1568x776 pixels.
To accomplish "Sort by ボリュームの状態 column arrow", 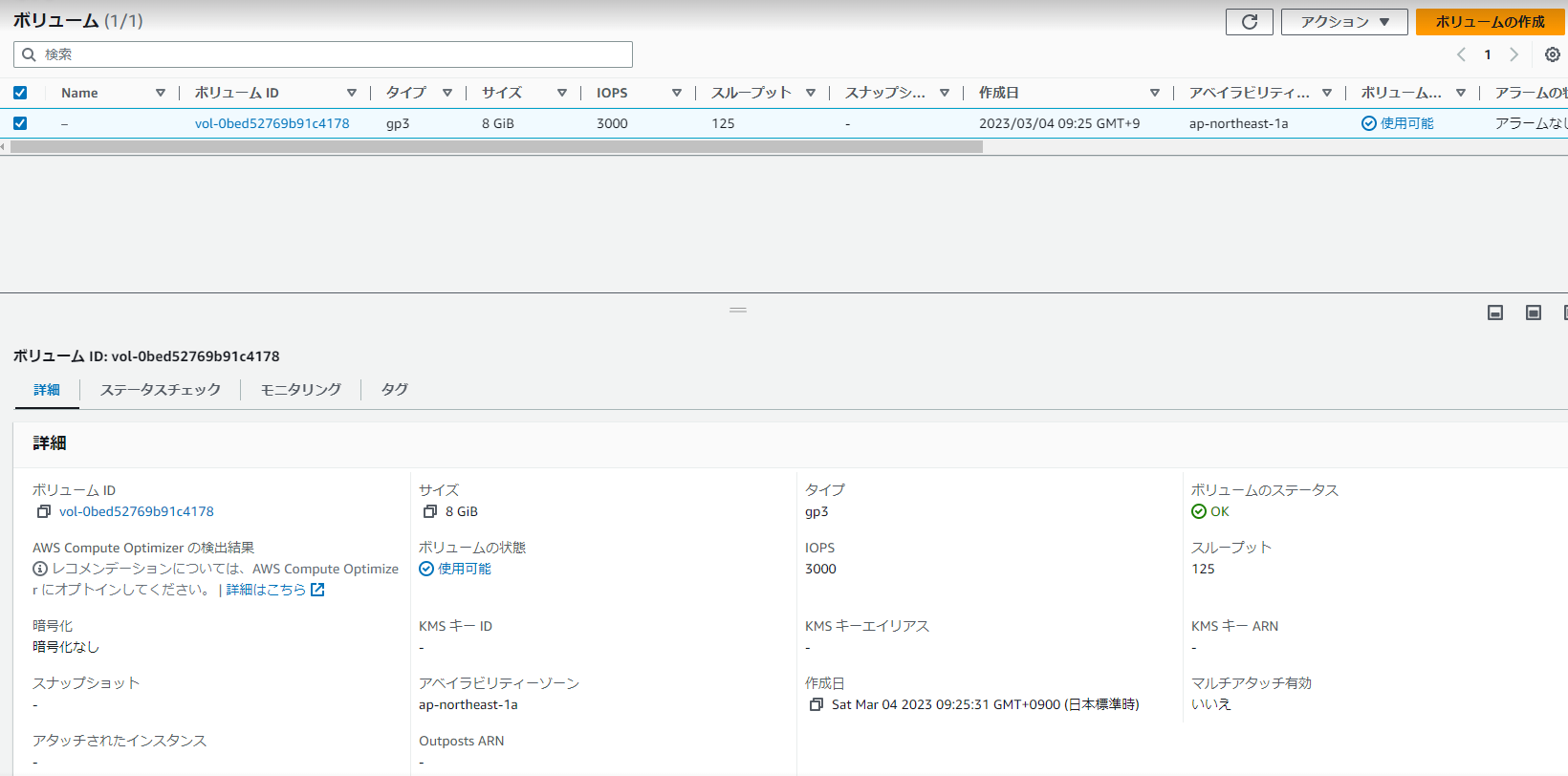I will [x=1460, y=93].
